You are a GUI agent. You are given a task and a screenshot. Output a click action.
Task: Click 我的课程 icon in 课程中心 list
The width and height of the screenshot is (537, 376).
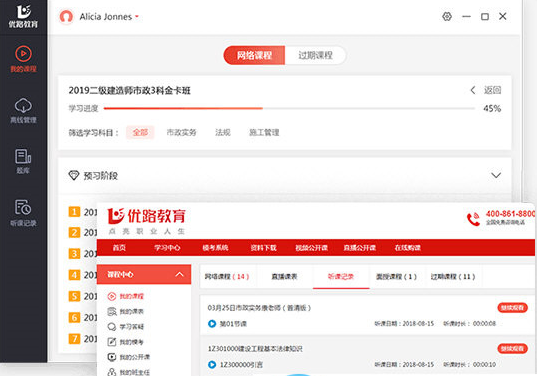(112, 296)
